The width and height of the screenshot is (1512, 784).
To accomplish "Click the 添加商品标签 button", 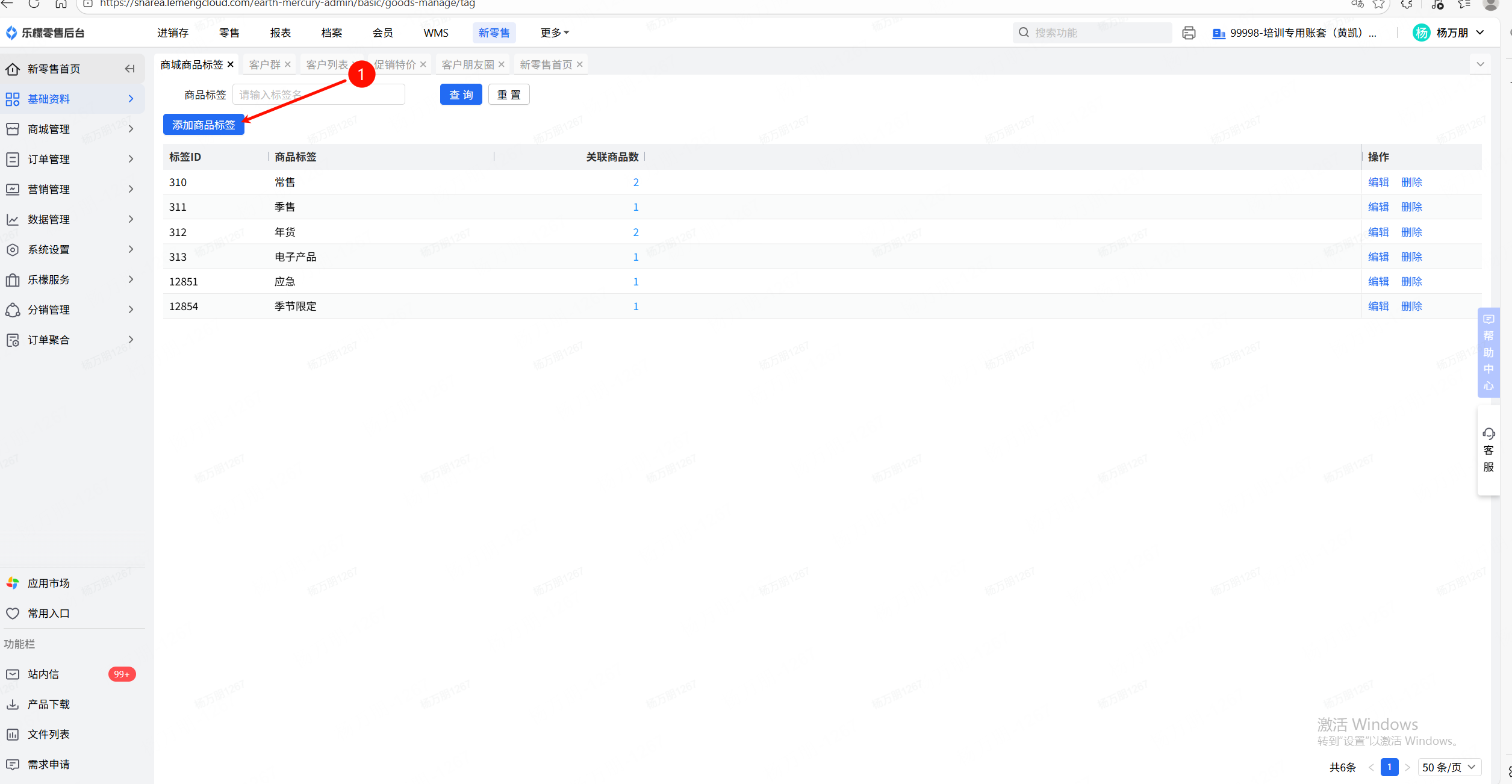I will [x=204, y=125].
